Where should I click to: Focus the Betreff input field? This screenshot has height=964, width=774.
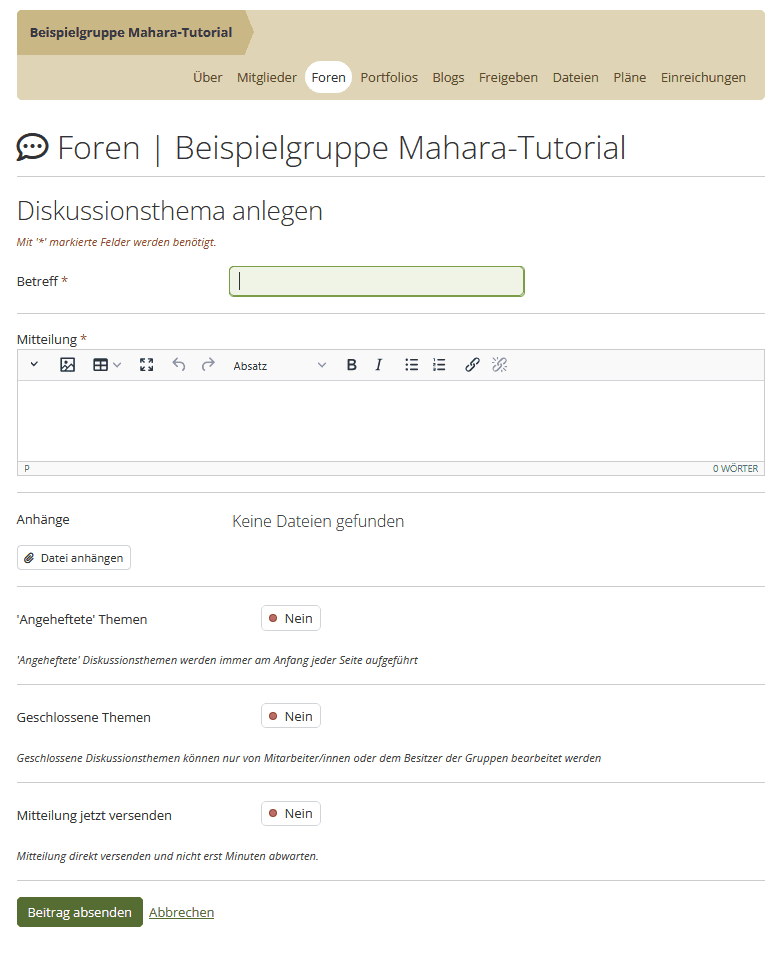click(377, 282)
